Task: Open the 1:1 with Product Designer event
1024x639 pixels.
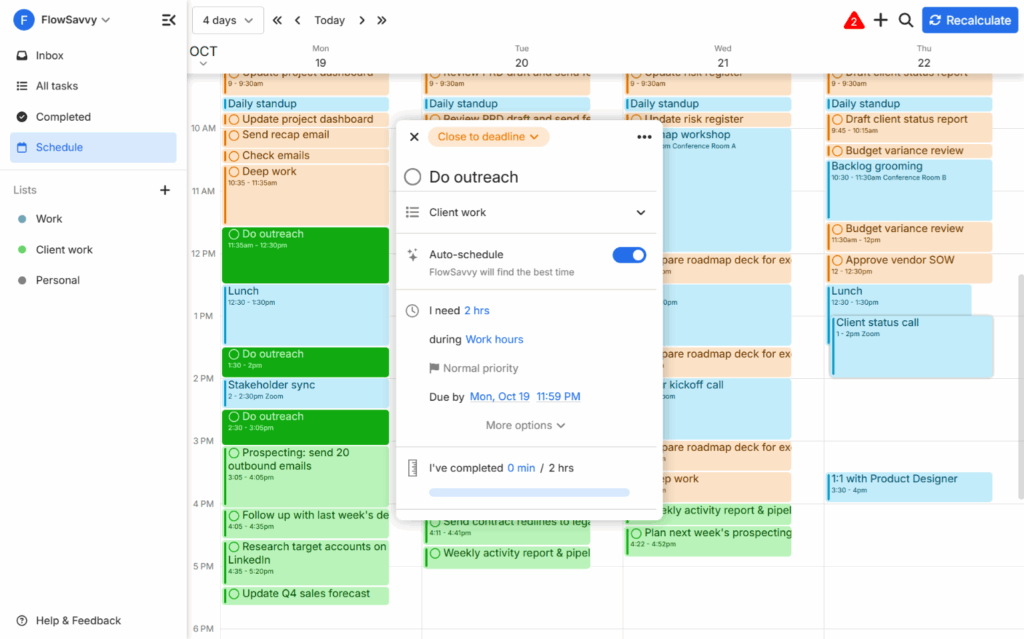Action: click(910, 487)
